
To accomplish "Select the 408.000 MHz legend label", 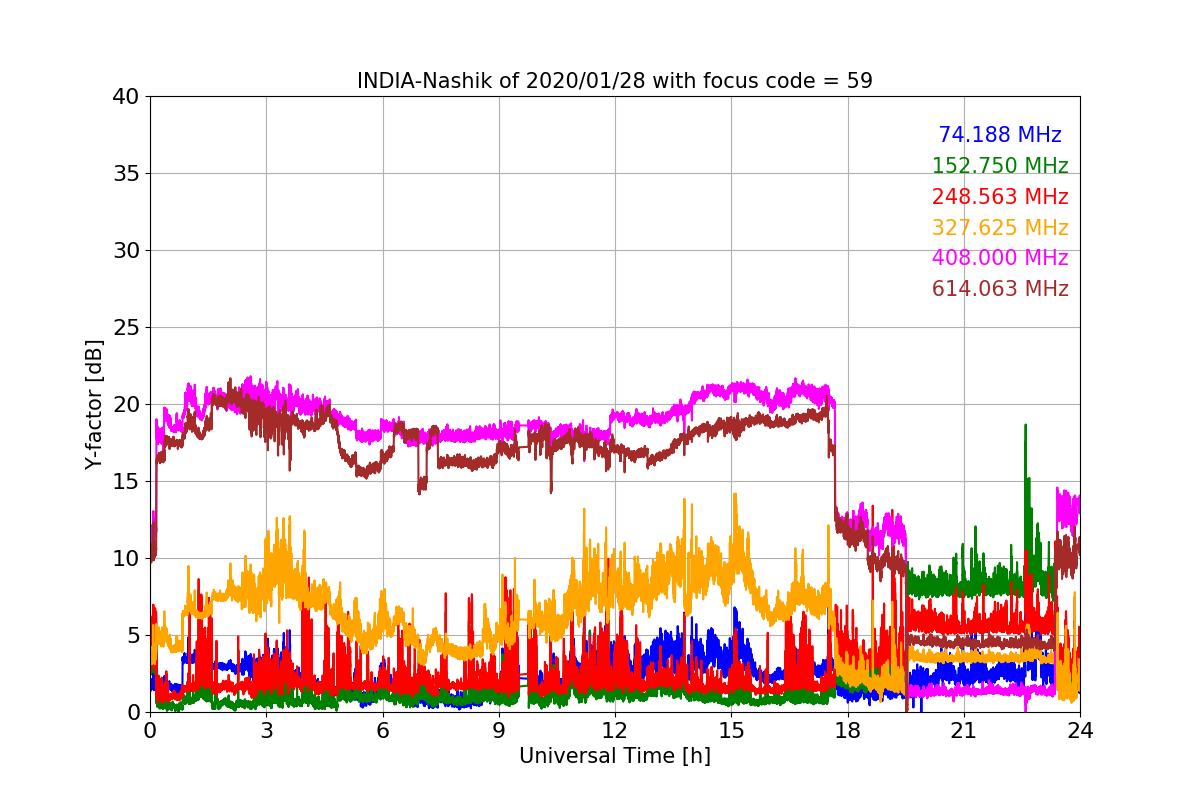I will 1000,258.
